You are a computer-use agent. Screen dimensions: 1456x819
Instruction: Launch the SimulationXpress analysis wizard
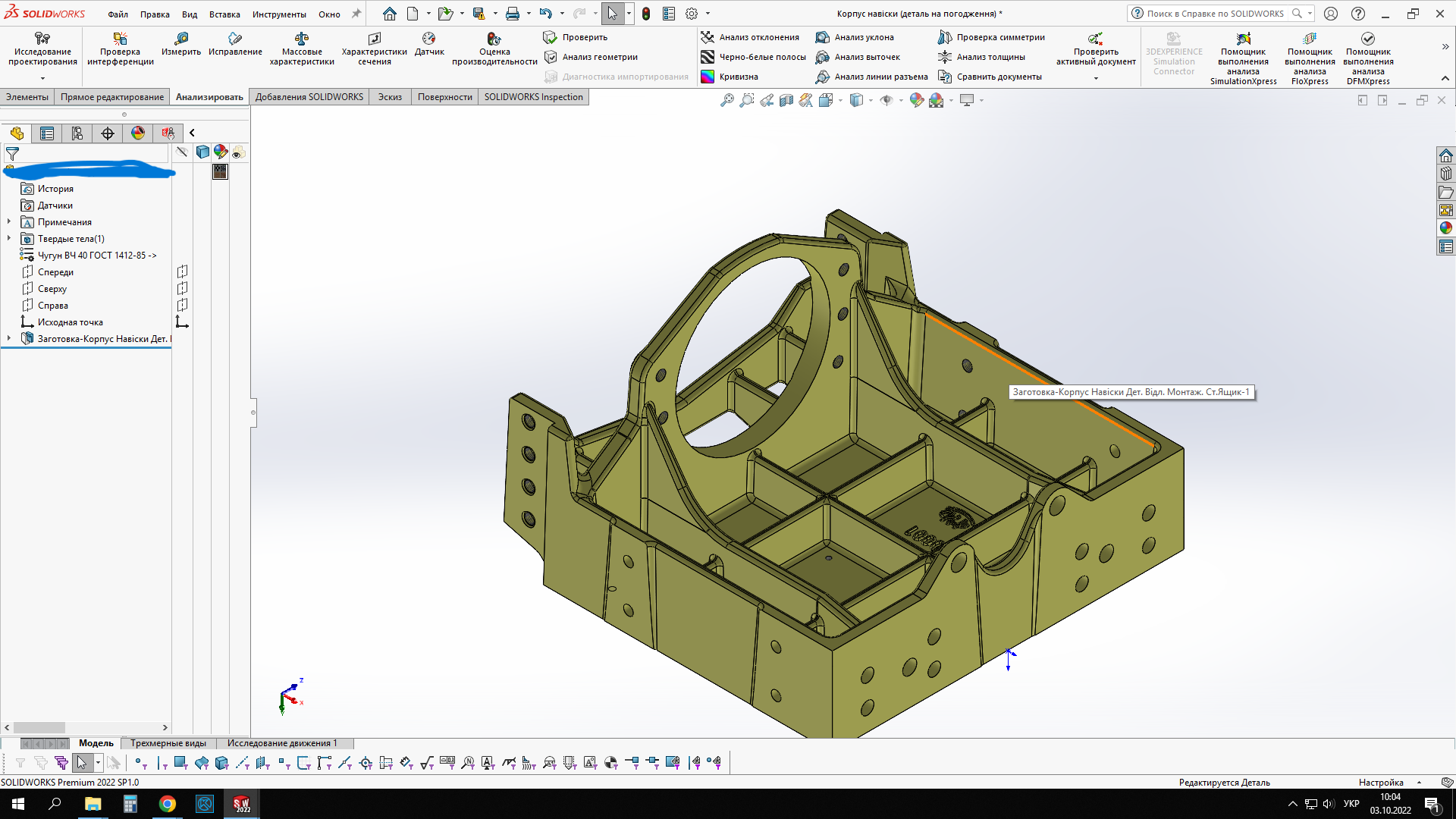(x=1243, y=58)
